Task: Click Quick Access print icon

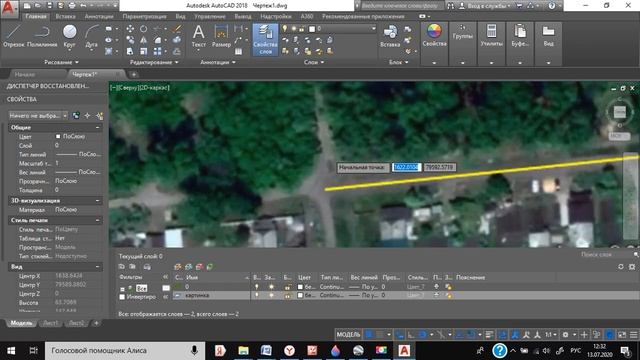Action: [72, 6]
